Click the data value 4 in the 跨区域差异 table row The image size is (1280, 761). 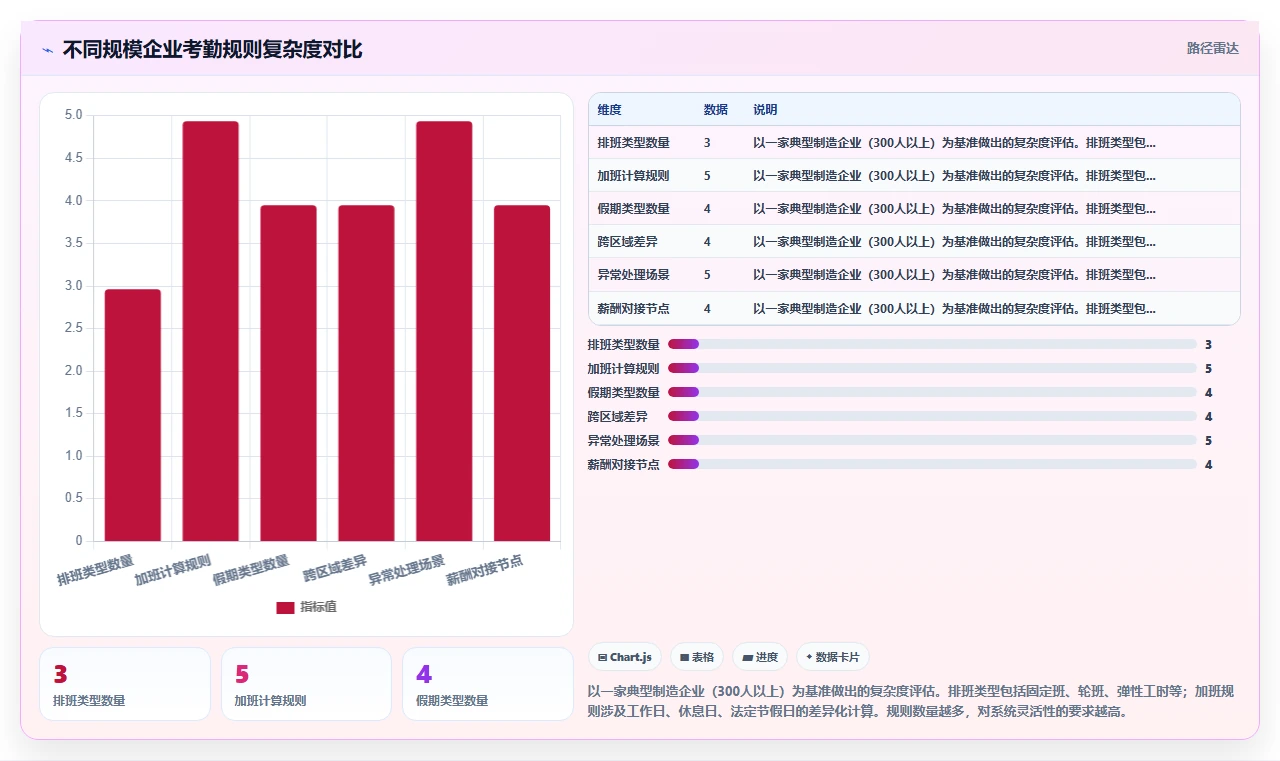click(707, 242)
